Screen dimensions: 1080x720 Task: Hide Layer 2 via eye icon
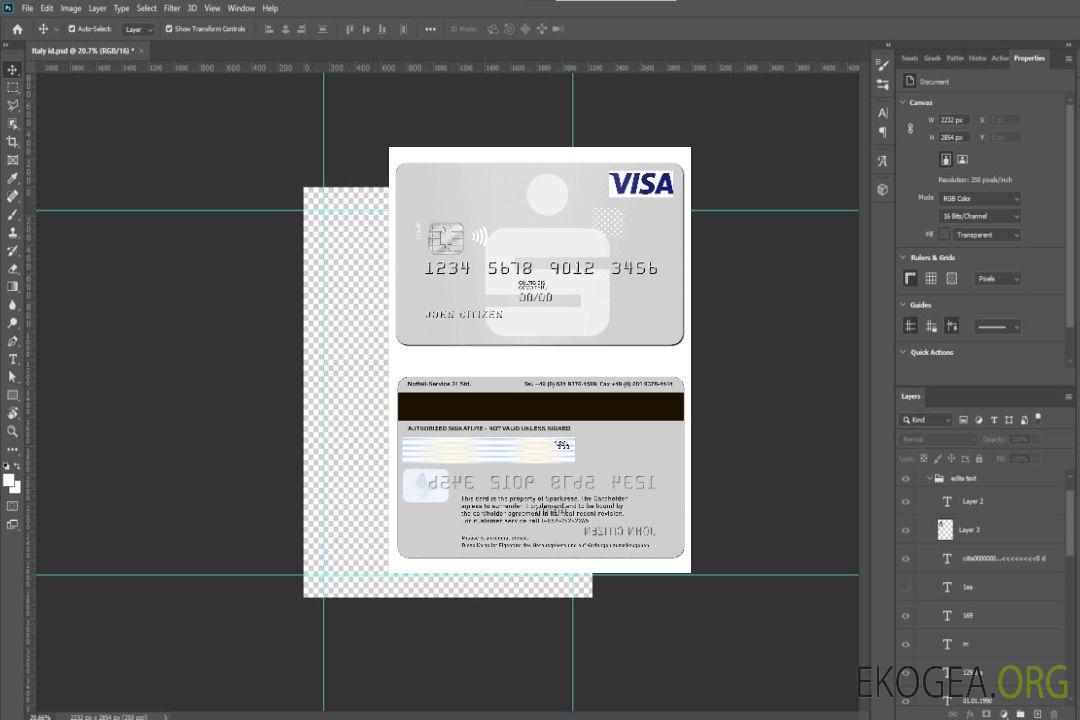[906, 502]
